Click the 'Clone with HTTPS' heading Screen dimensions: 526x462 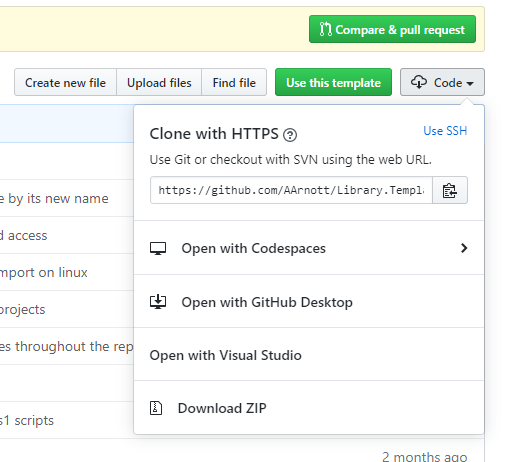[214, 134]
